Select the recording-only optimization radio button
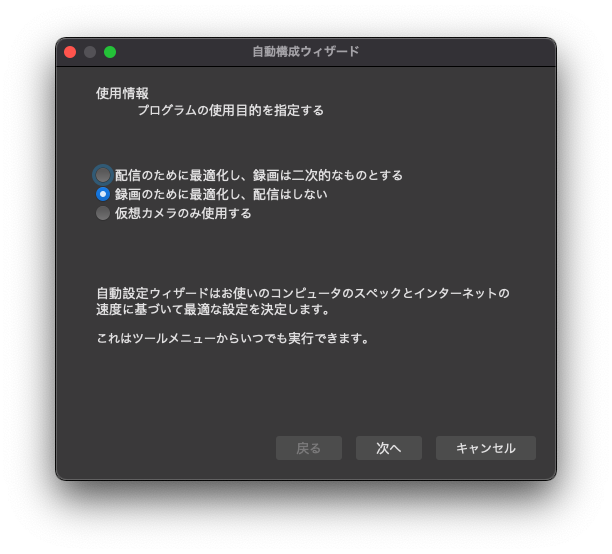Viewport: 612px width, 554px height. point(103,194)
